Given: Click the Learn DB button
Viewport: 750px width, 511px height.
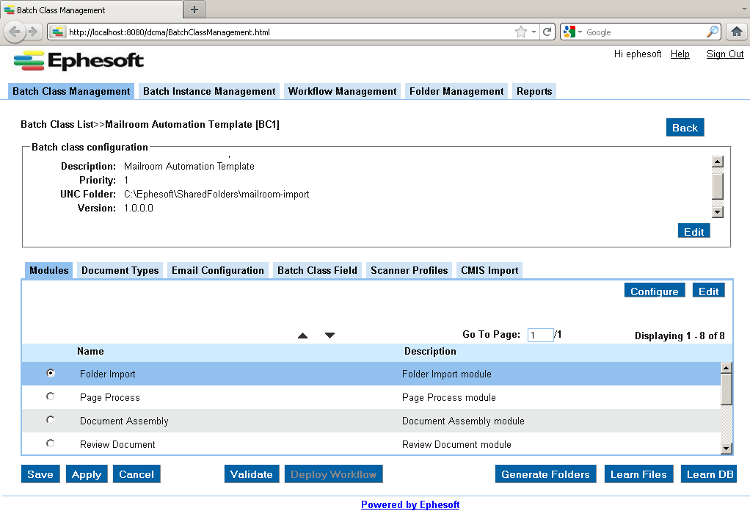Looking at the screenshot, I should [709, 474].
